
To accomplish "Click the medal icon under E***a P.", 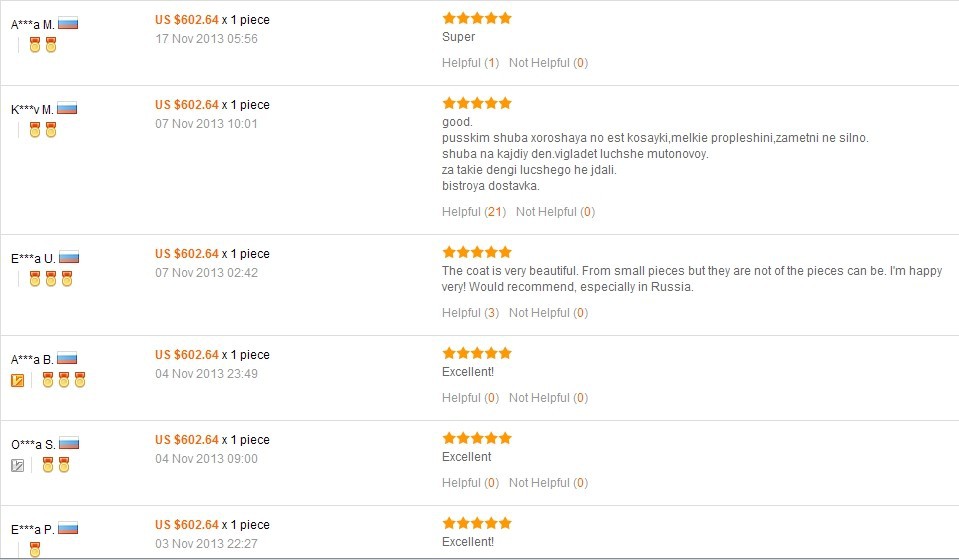I will click(x=35, y=549).
